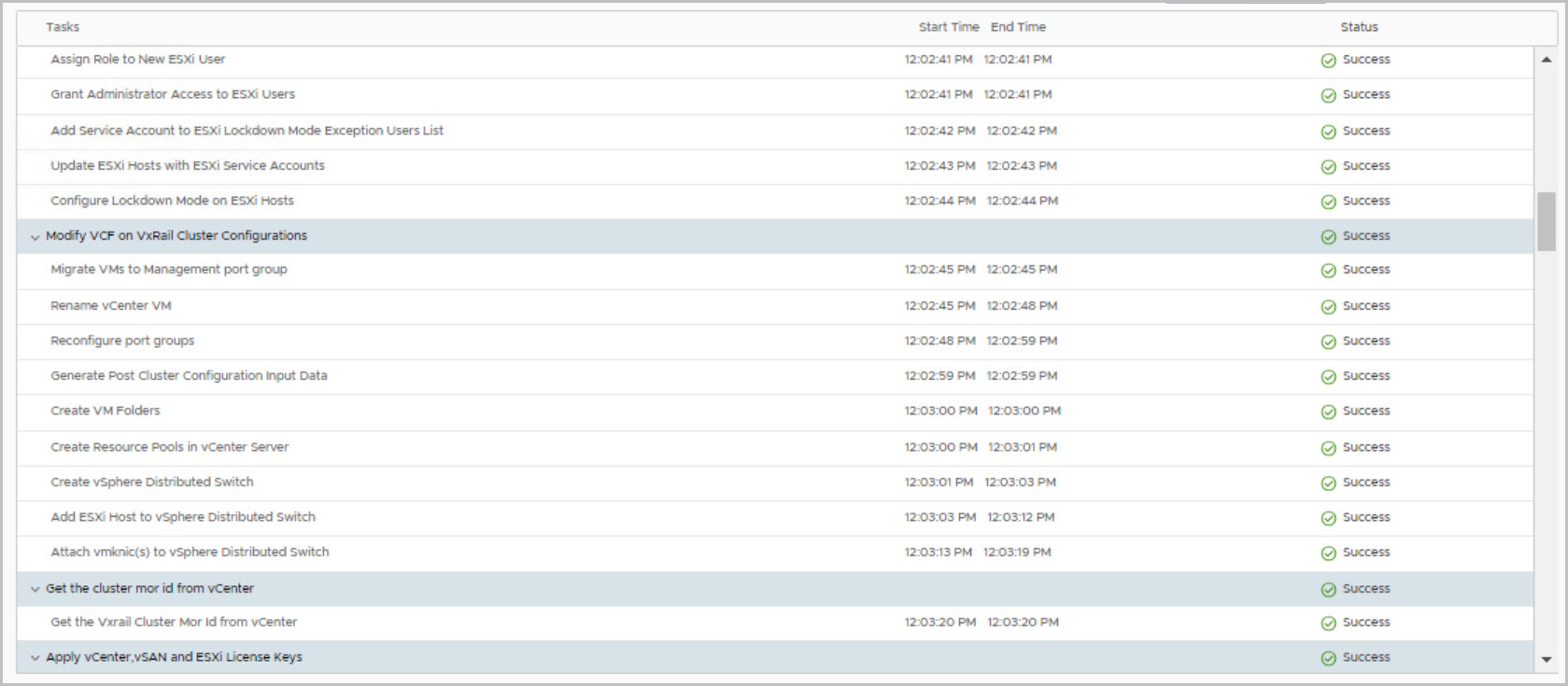
Task: Collapse Get the cluster mor id from vCenter
Action: [x=35, y=589]
